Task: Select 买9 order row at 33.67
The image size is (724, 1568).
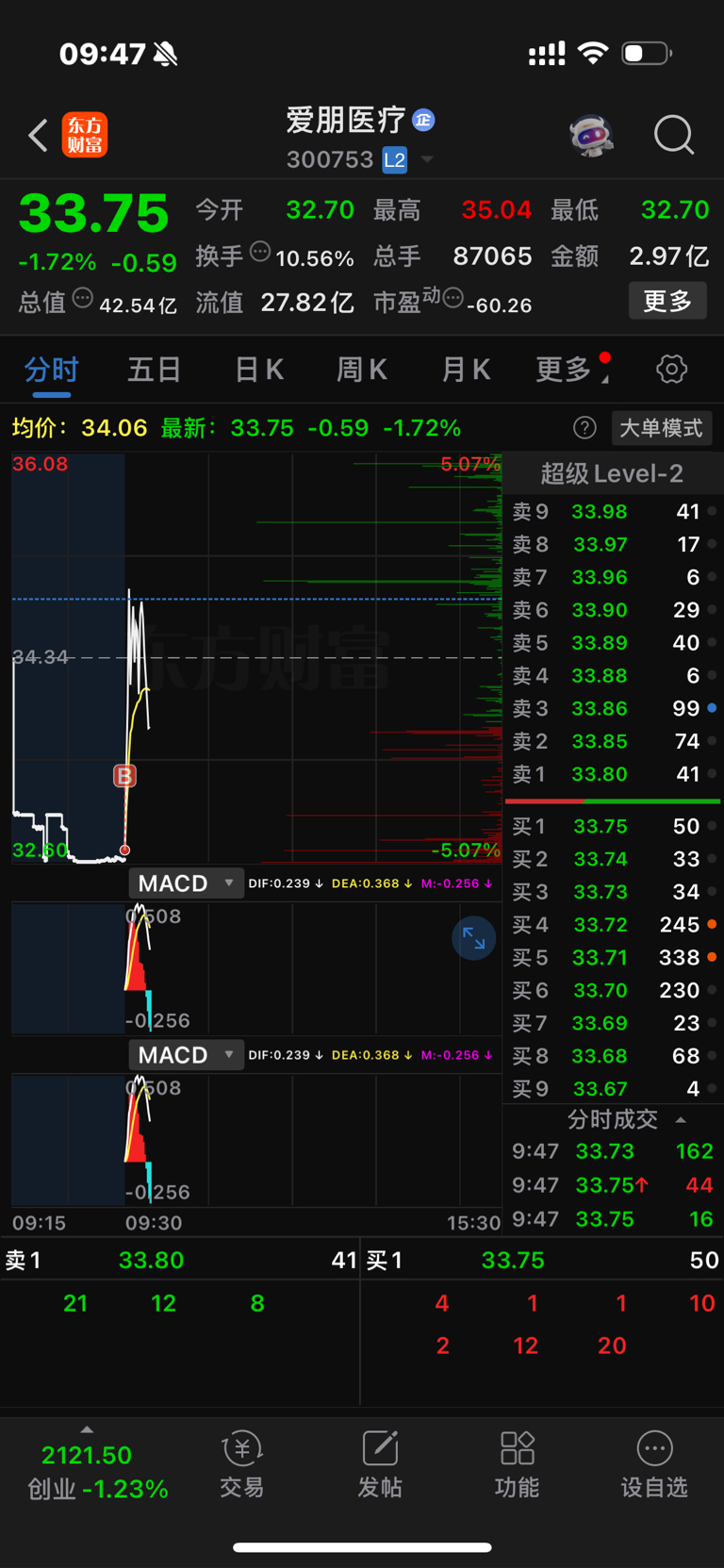Action: pos(613,1089)
